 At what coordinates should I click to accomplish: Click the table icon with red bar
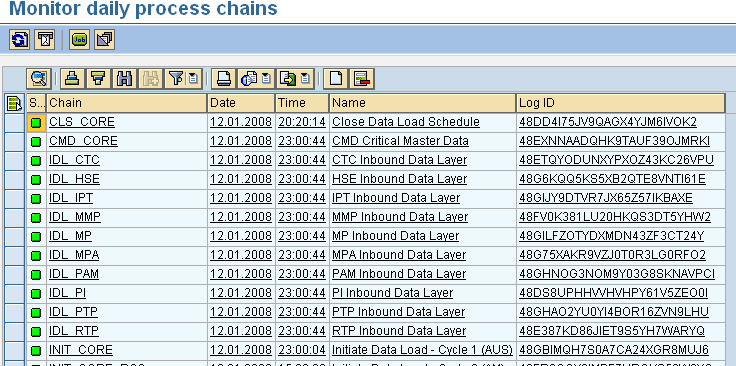(x=361, y=79)
